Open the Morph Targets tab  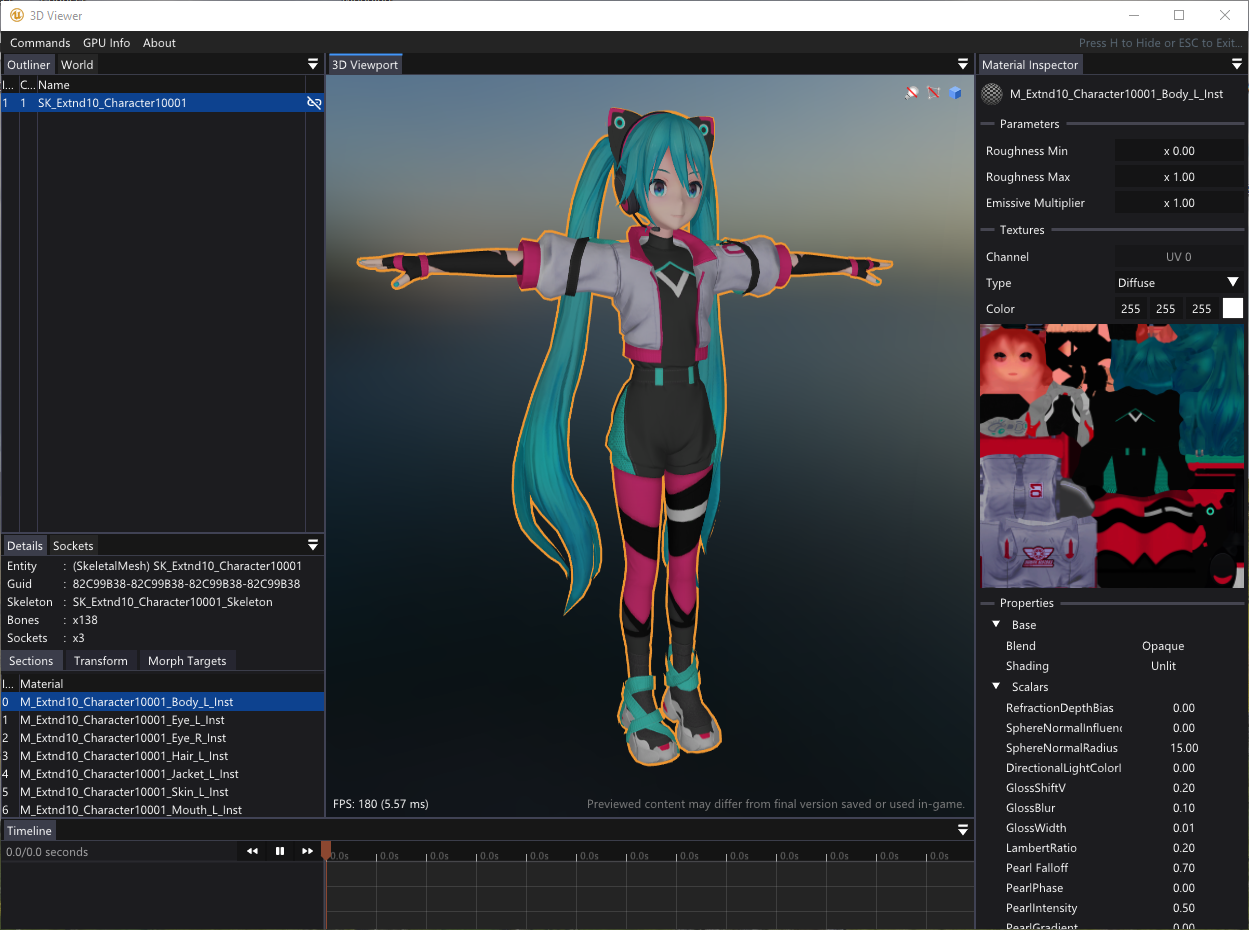tap(187, 660)
